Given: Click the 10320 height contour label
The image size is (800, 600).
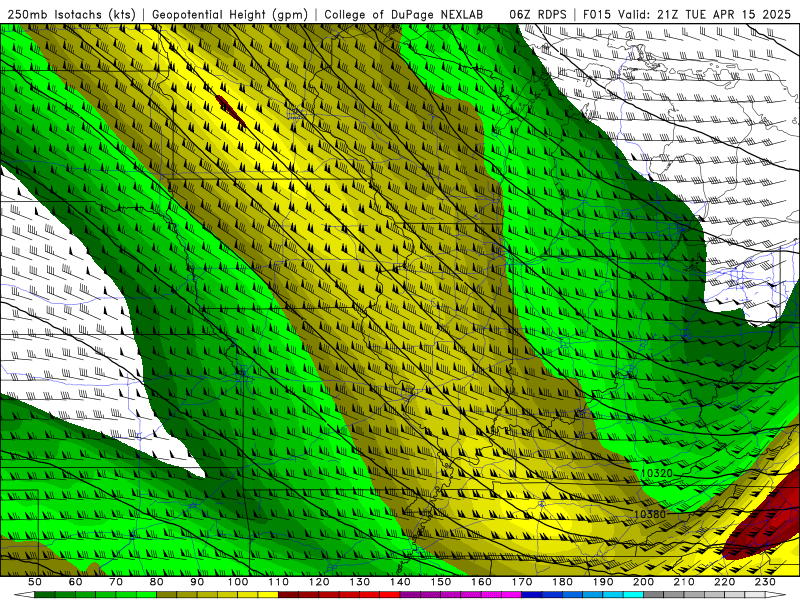Looking at the screenshot, I should pos(657,473).
